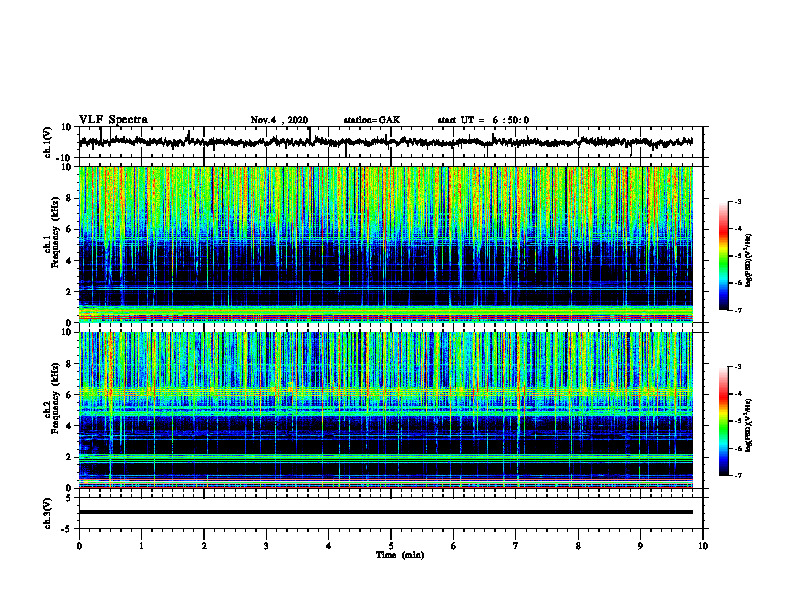792x612 pixels.
Task: Click time axis tick label '7'
Action: [516, 546]
